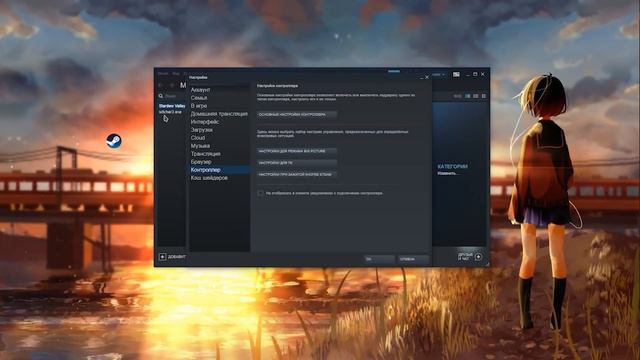Viewport: 640px width, 360px height.
Task: Click the Друзья и чат button label
Action: click(465, 257)
